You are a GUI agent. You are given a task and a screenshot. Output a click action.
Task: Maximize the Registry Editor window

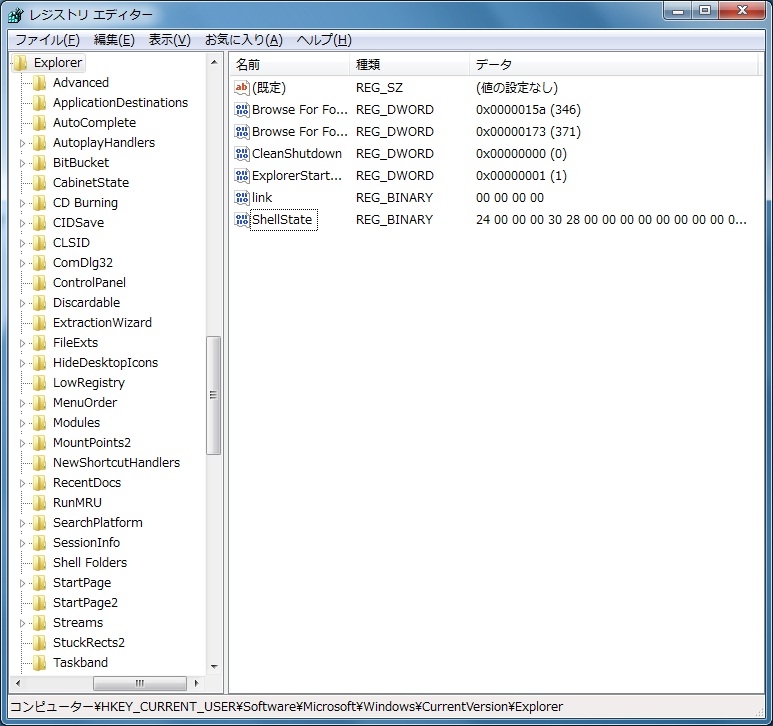(705, 11)
